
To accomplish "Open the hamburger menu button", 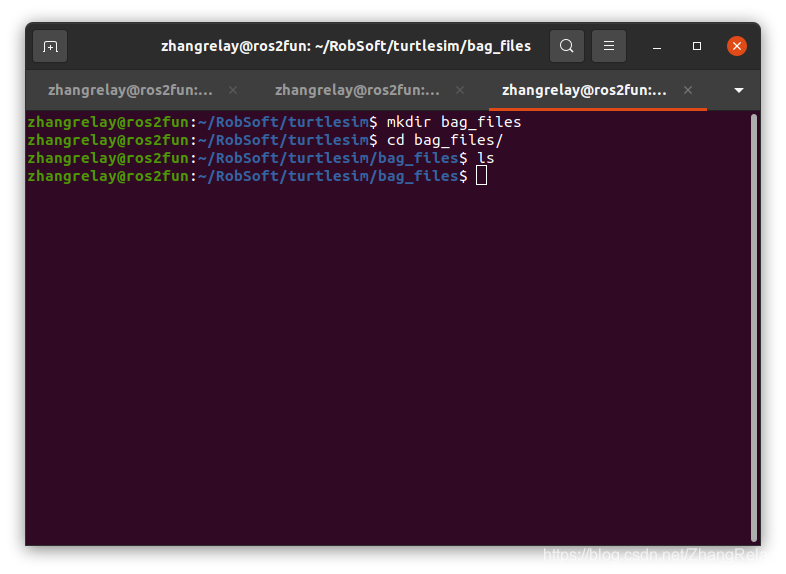I will (609, 46).
